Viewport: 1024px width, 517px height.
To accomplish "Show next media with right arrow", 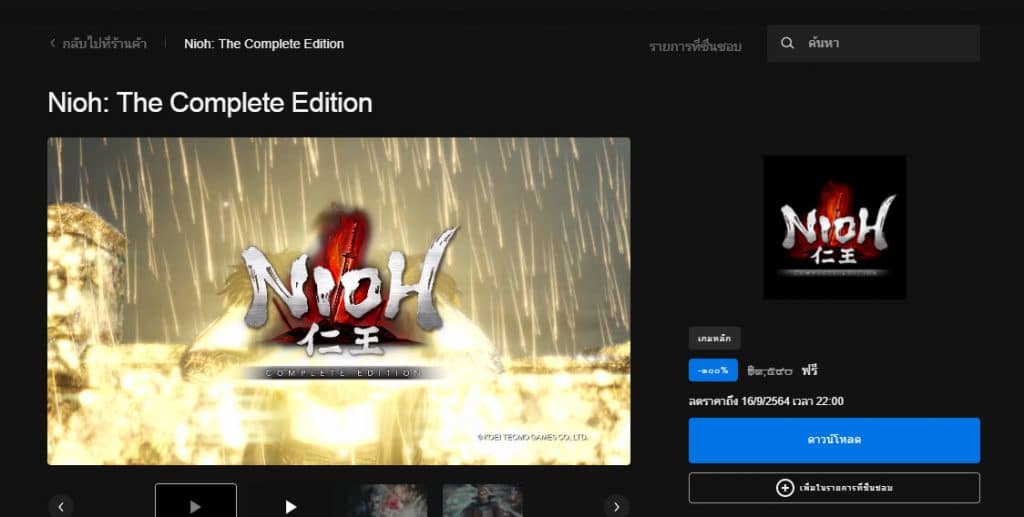I will tap(616, 507).
